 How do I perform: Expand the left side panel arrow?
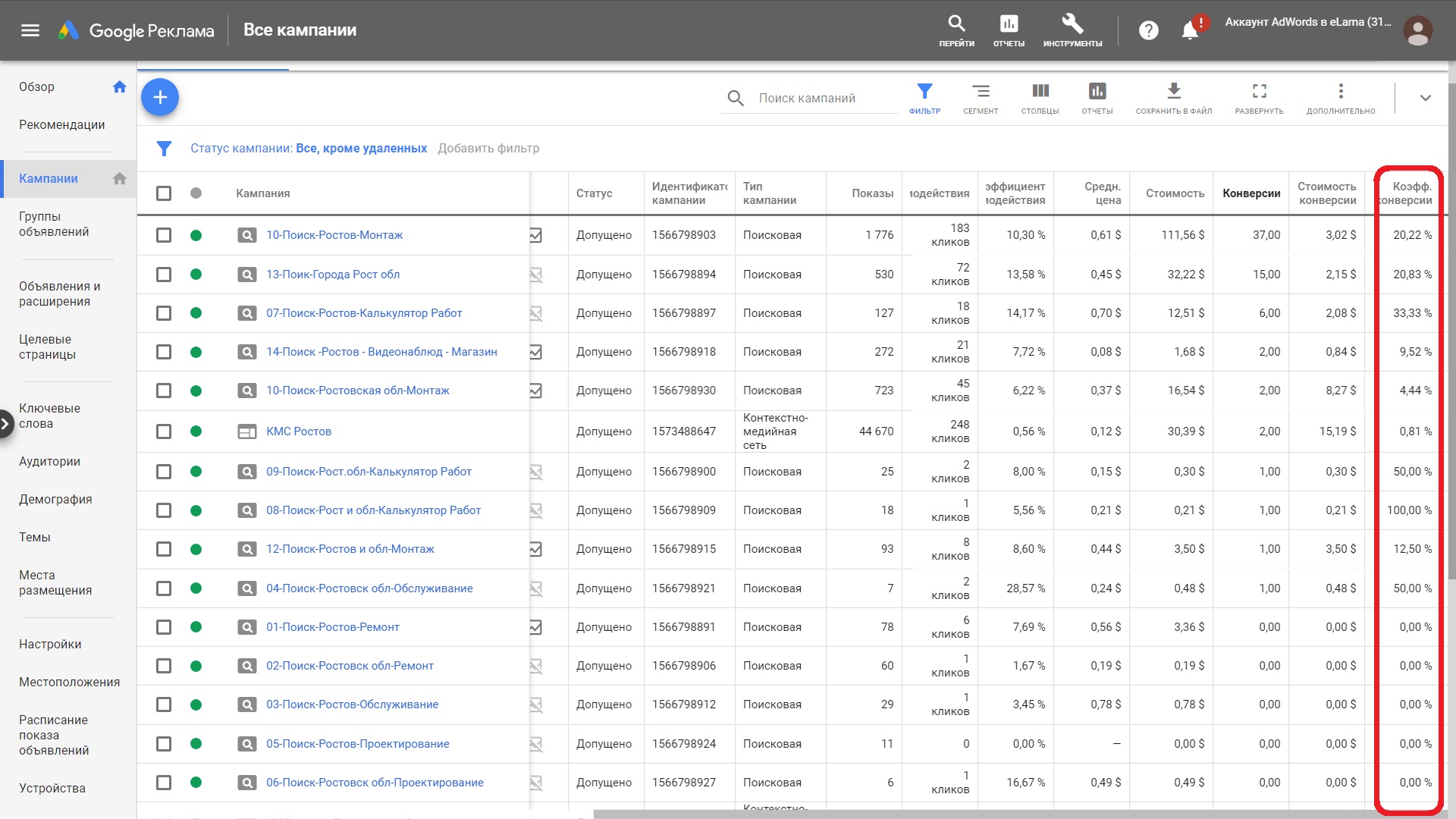(5, 423)
